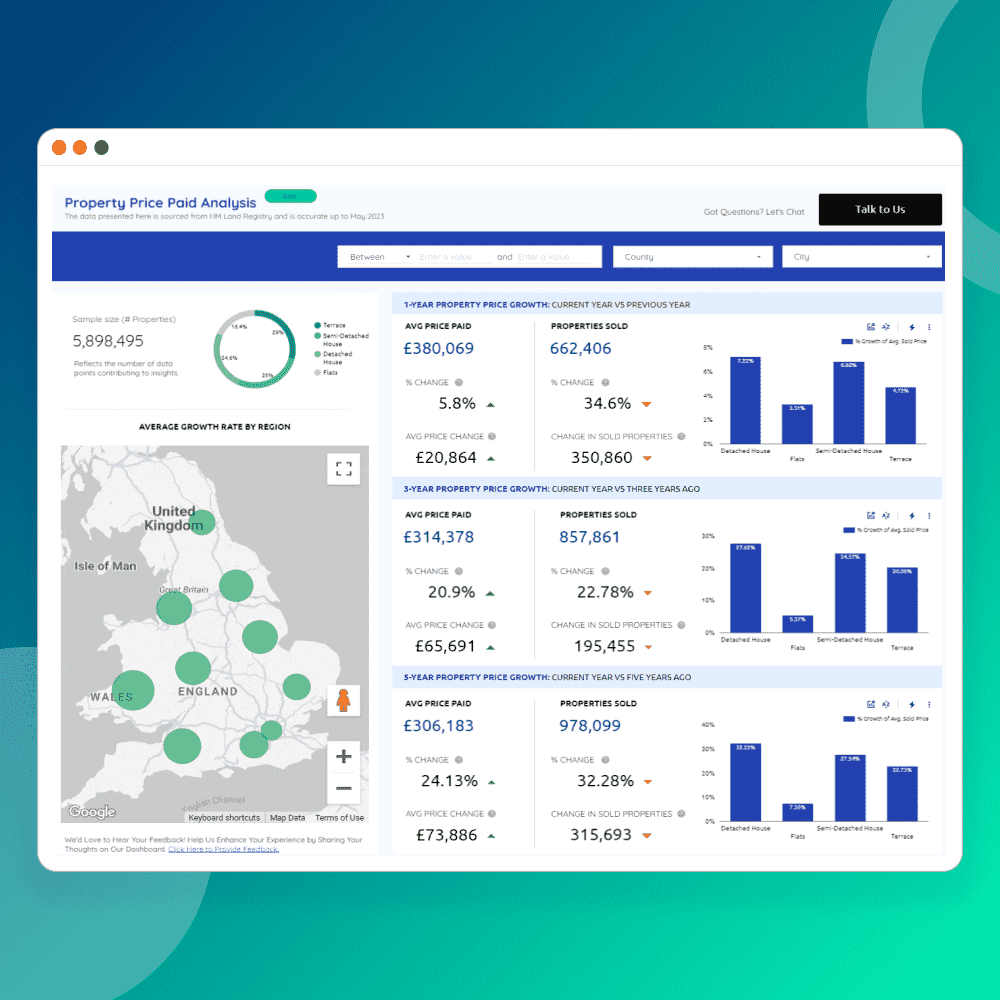Click Semi-Detached House legend entry in donut chart
Image resolution: width=1000 pixels, height=1000 pixels.
coord(341,339)
